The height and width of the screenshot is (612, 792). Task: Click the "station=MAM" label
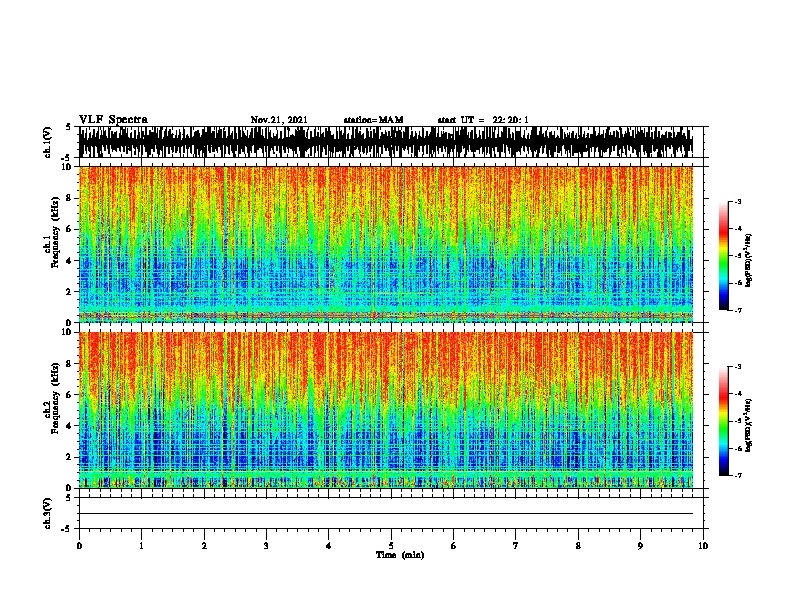click(x=373, y=120)
